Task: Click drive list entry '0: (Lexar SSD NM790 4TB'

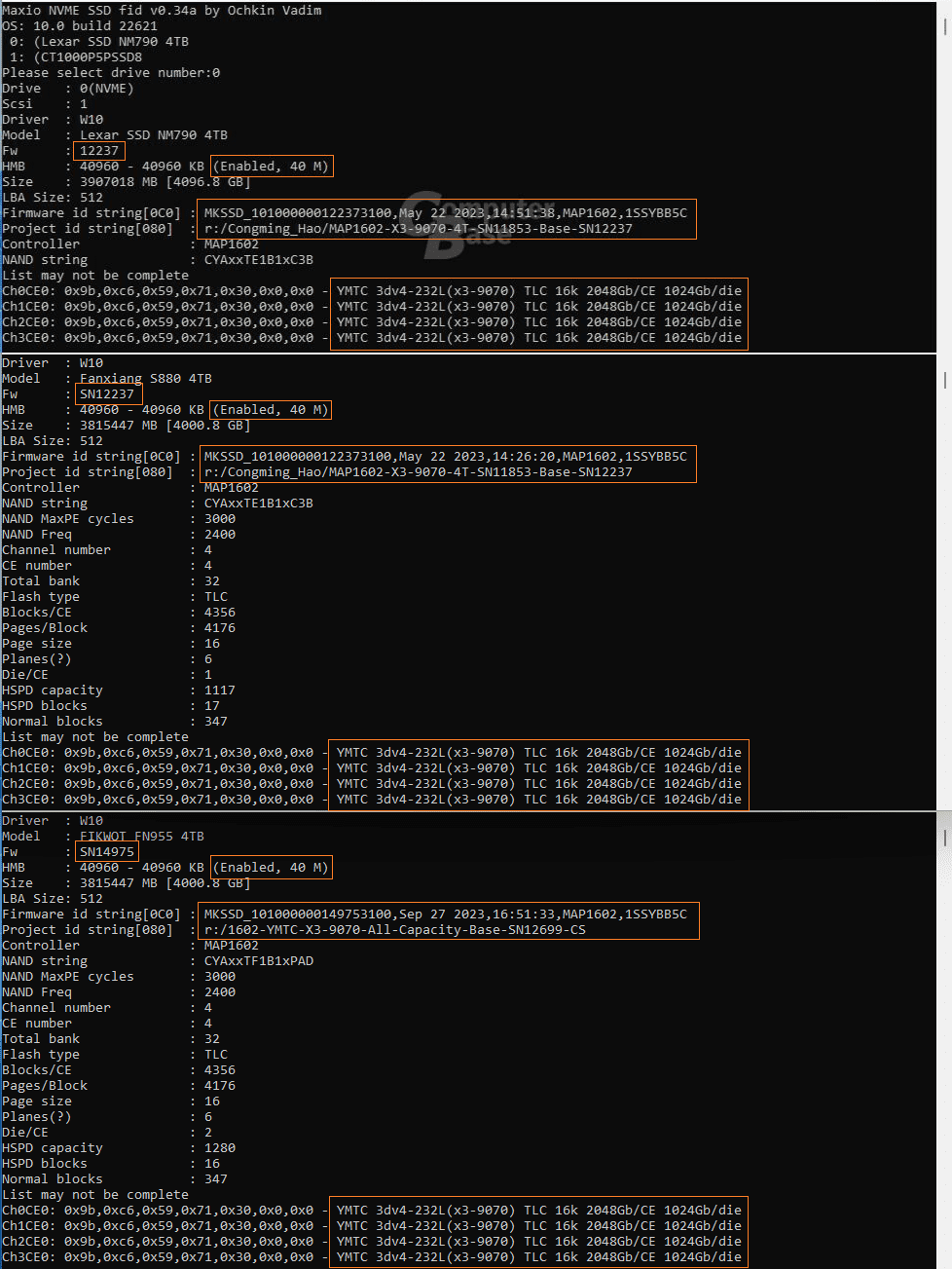Action: (x=99, y=42)
